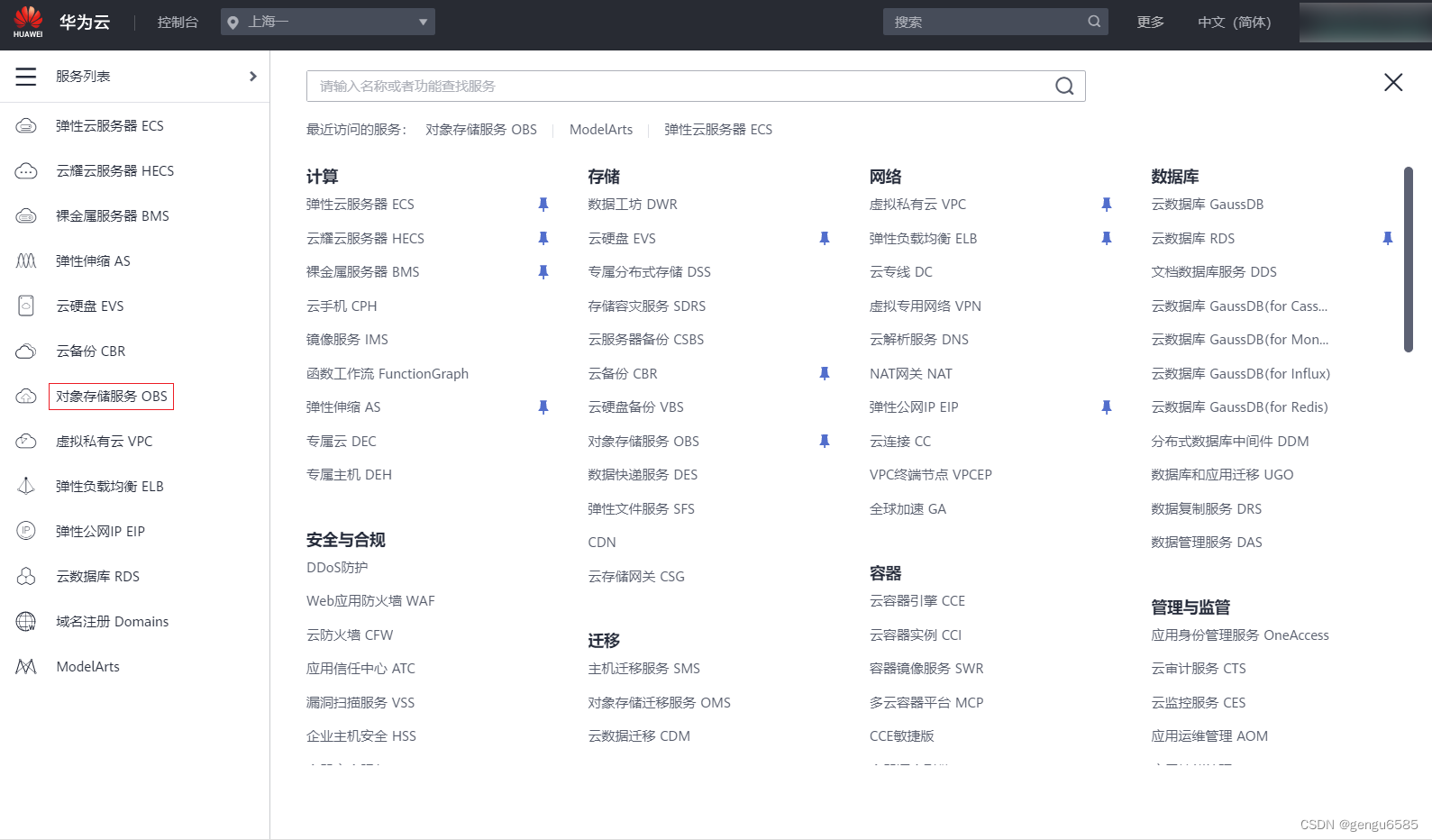1432x840 pixels.
Task: Open 云监控服务 CES service
Action: (x=1199, y=703)
